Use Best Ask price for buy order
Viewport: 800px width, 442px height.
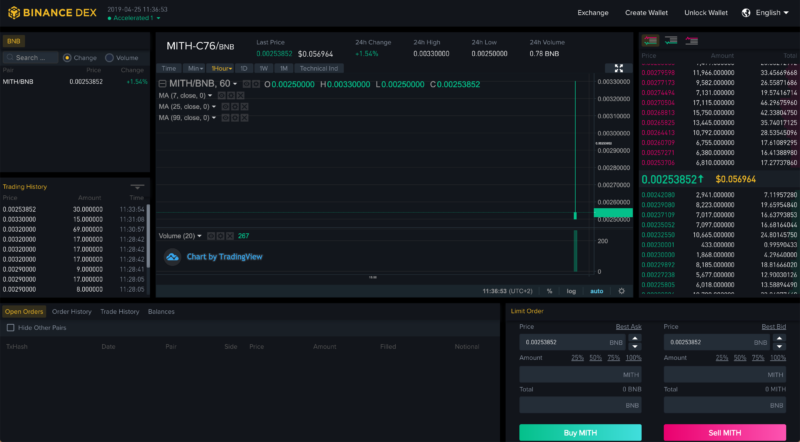click(x=629, y=327)
